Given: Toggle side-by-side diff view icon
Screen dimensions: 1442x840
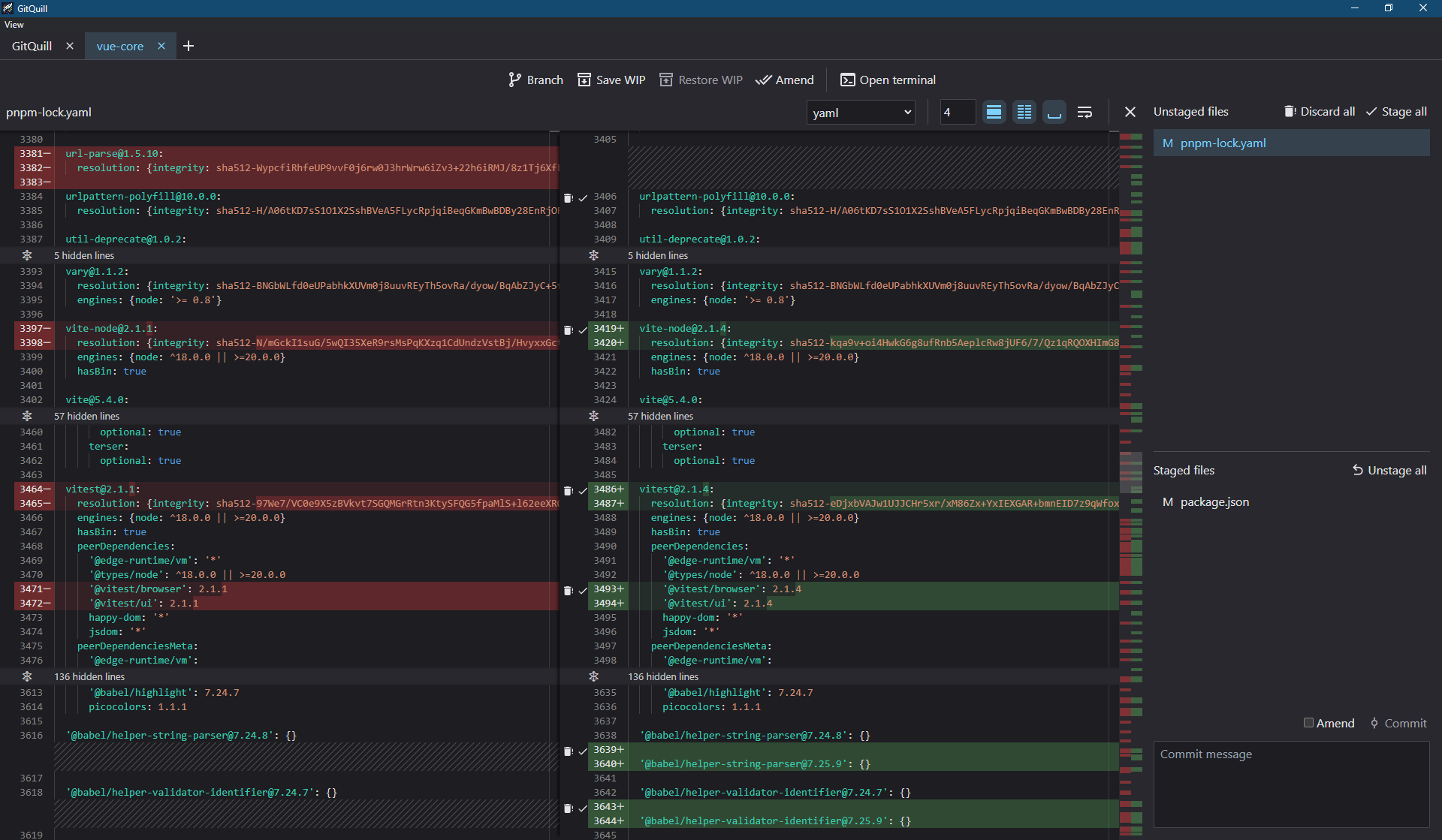Looking at the screenshot, I should pos(1024,113).
